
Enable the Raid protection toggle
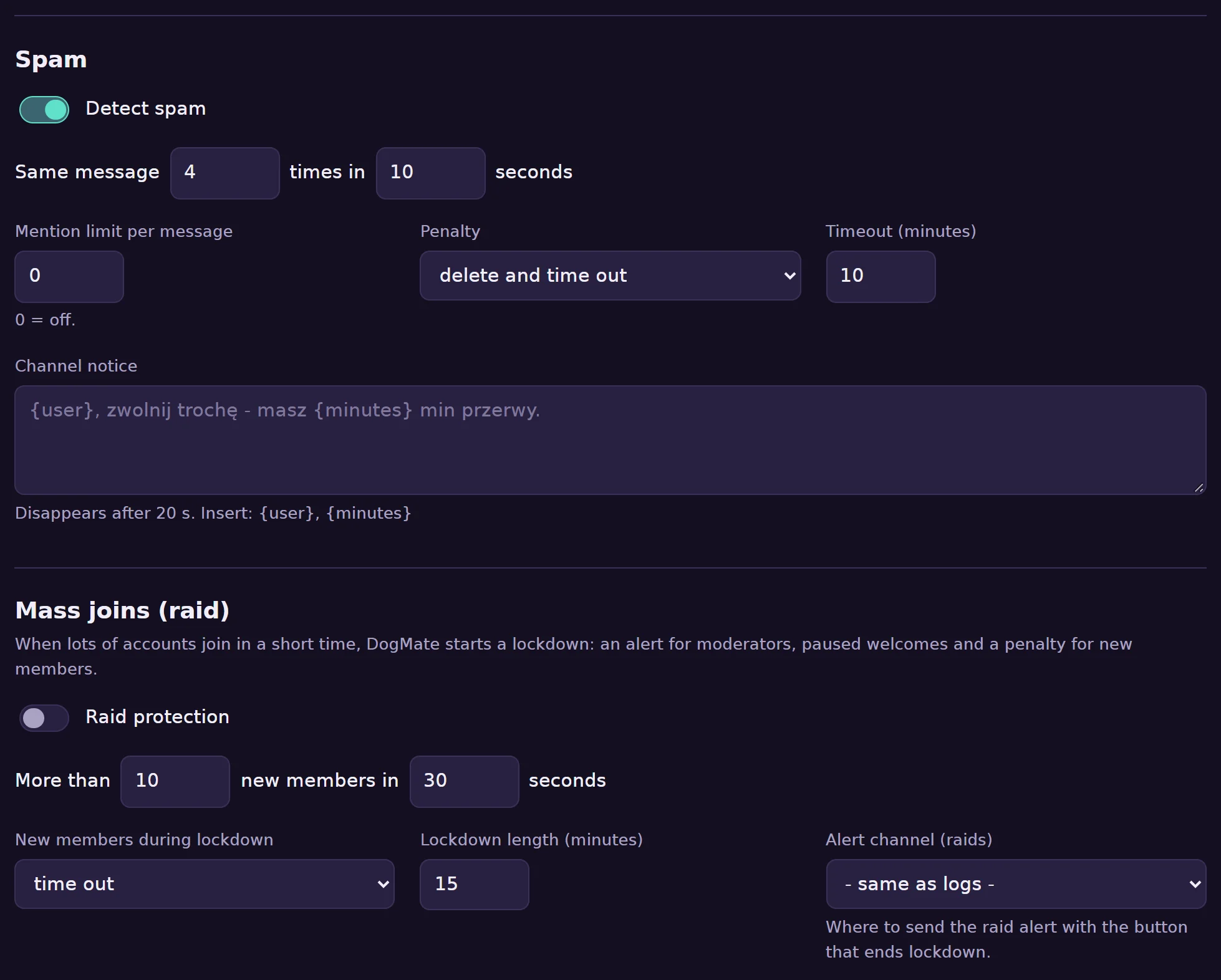tap(44, 718)
